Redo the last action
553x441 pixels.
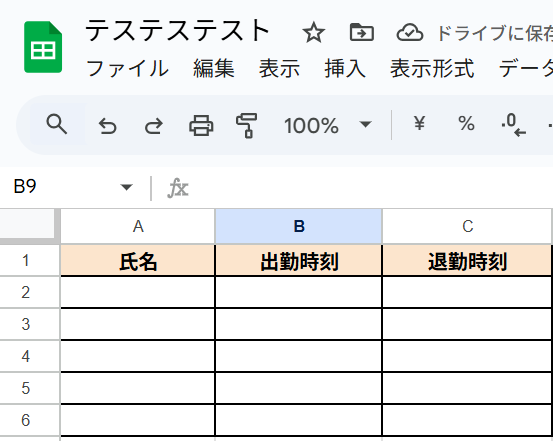pos(154,126)
